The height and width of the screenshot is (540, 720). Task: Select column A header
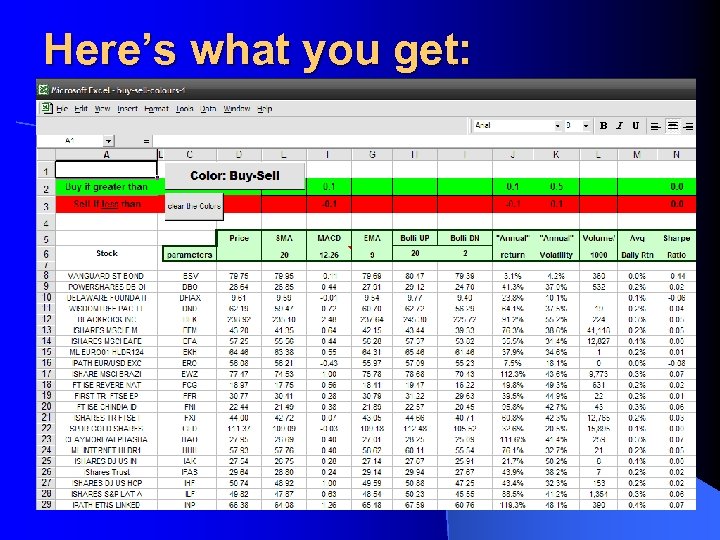[x=106, y=155]
